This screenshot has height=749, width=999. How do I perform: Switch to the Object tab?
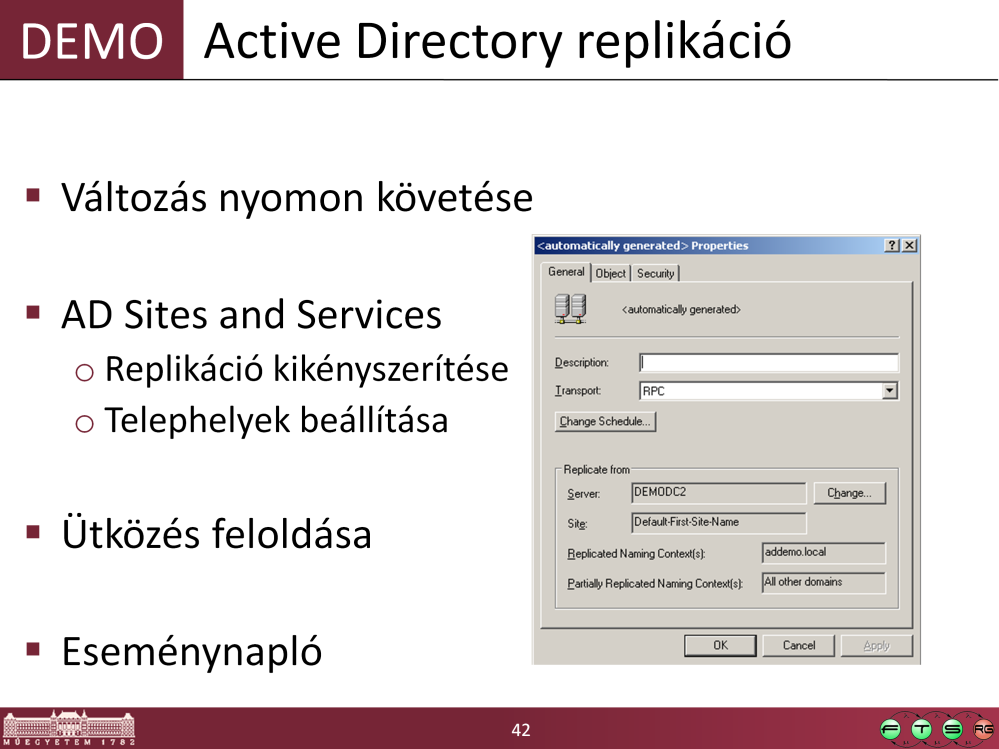(x=610, y=273)
